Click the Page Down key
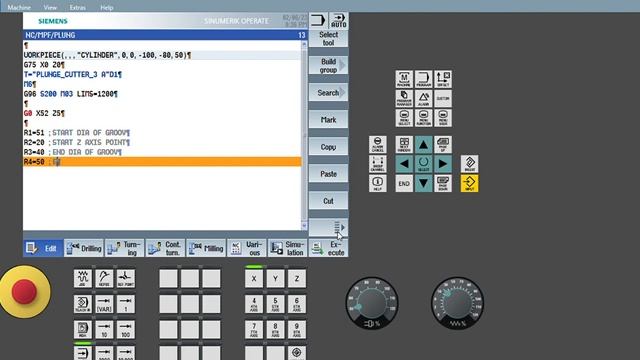The width and height of the screenshot is (640, 360). click(443, 183)
